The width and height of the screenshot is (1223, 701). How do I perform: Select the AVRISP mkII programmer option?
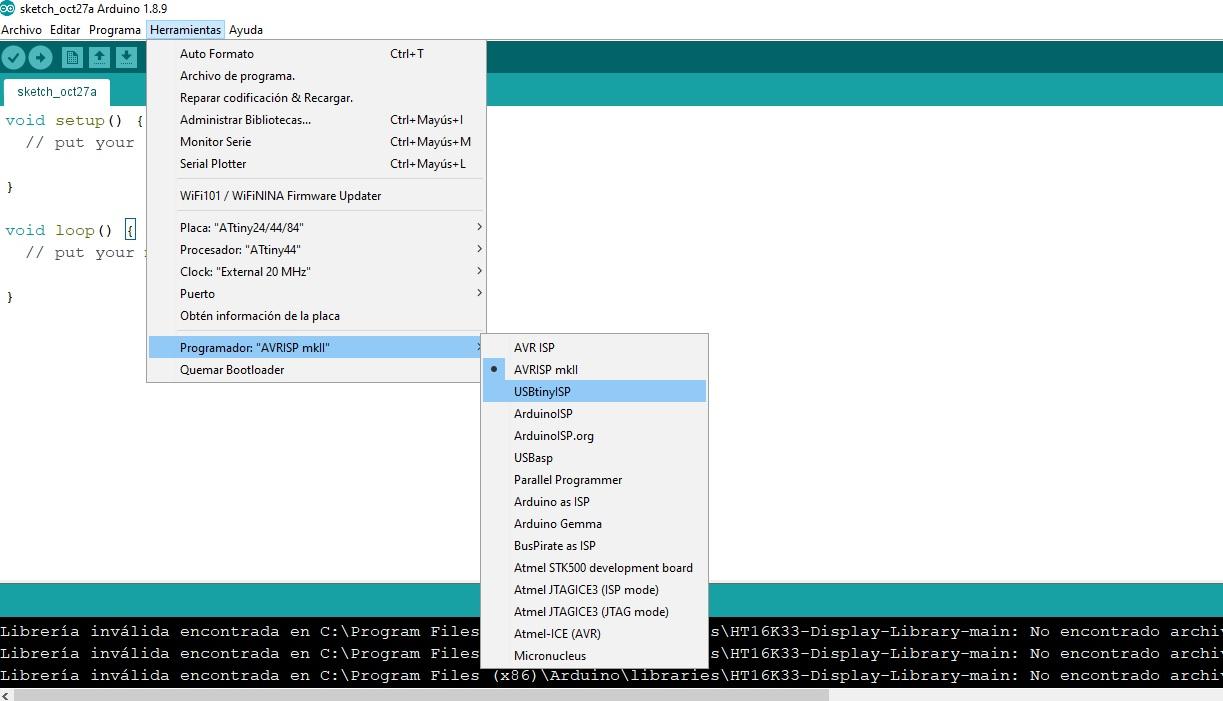(545, 370)
